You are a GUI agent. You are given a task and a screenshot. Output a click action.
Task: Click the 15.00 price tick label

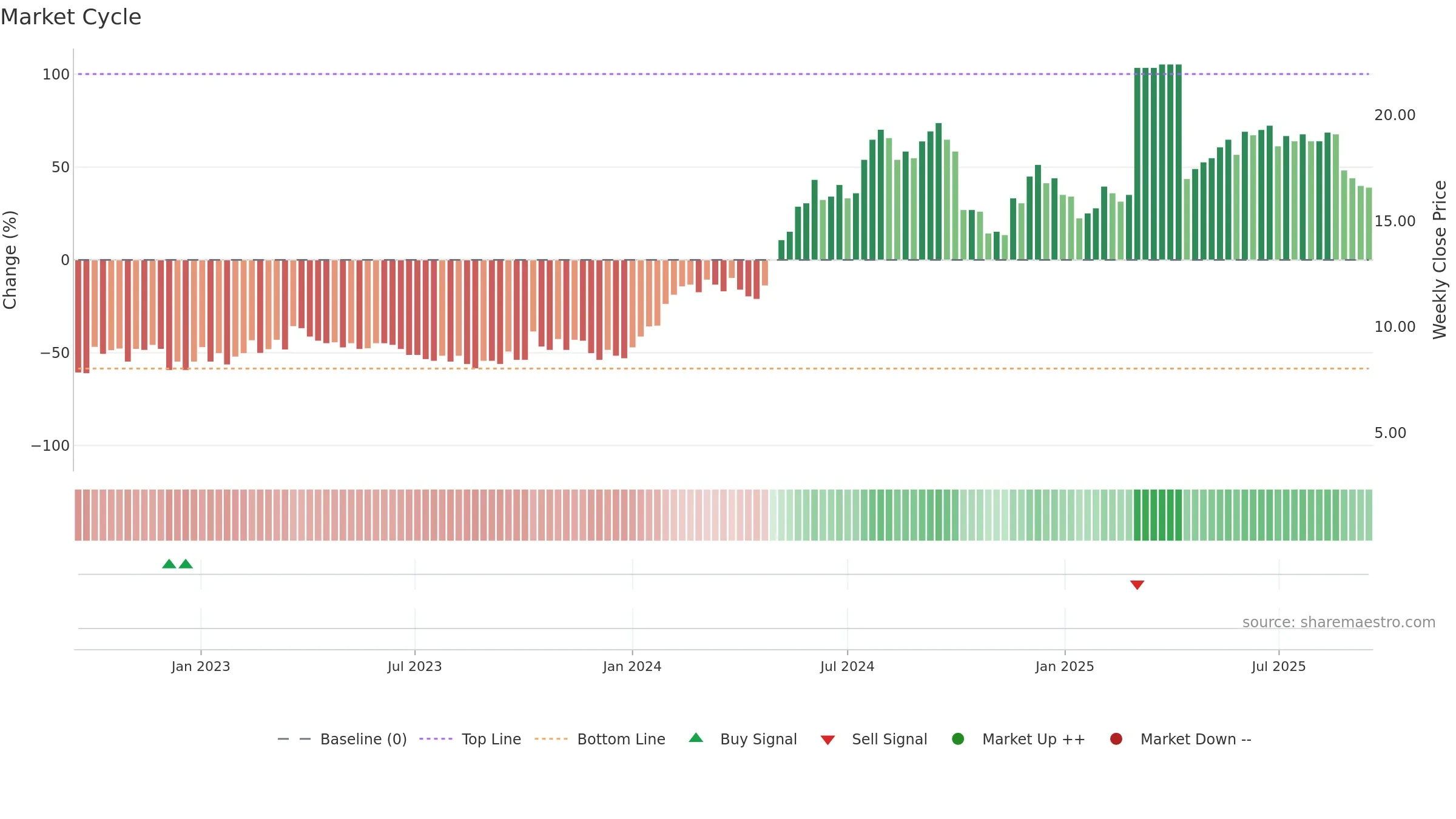coord(1395,221)
